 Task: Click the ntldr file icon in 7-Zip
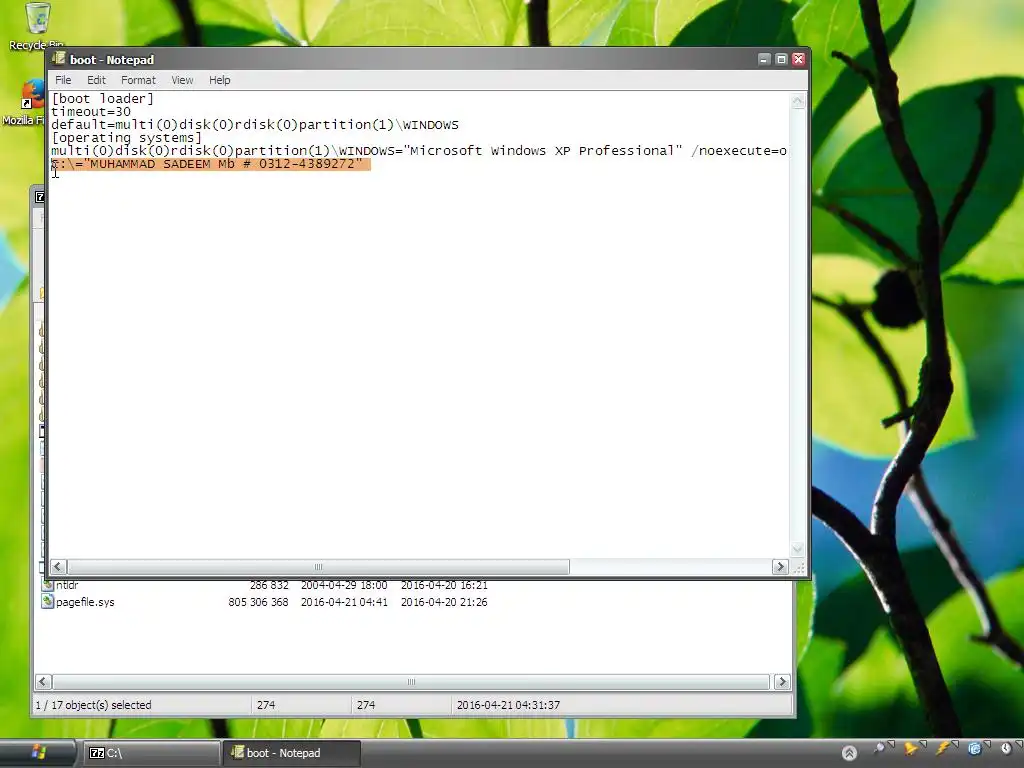[48, 584]
